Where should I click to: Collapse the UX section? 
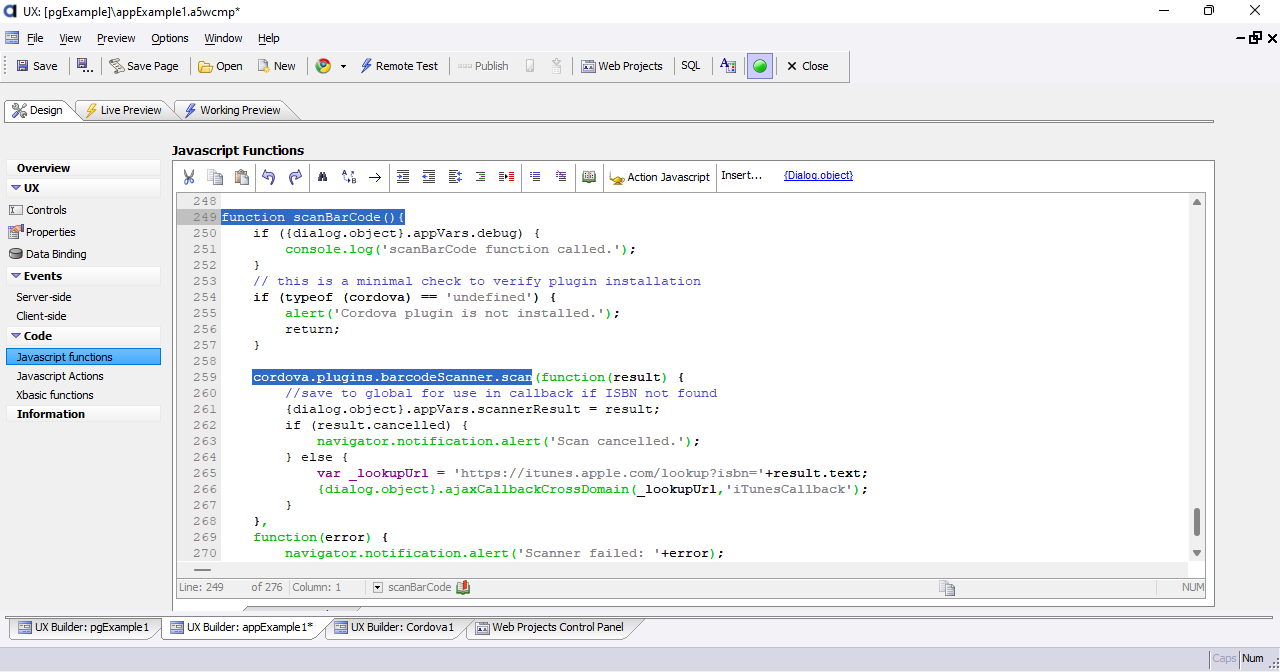(16, 188)
